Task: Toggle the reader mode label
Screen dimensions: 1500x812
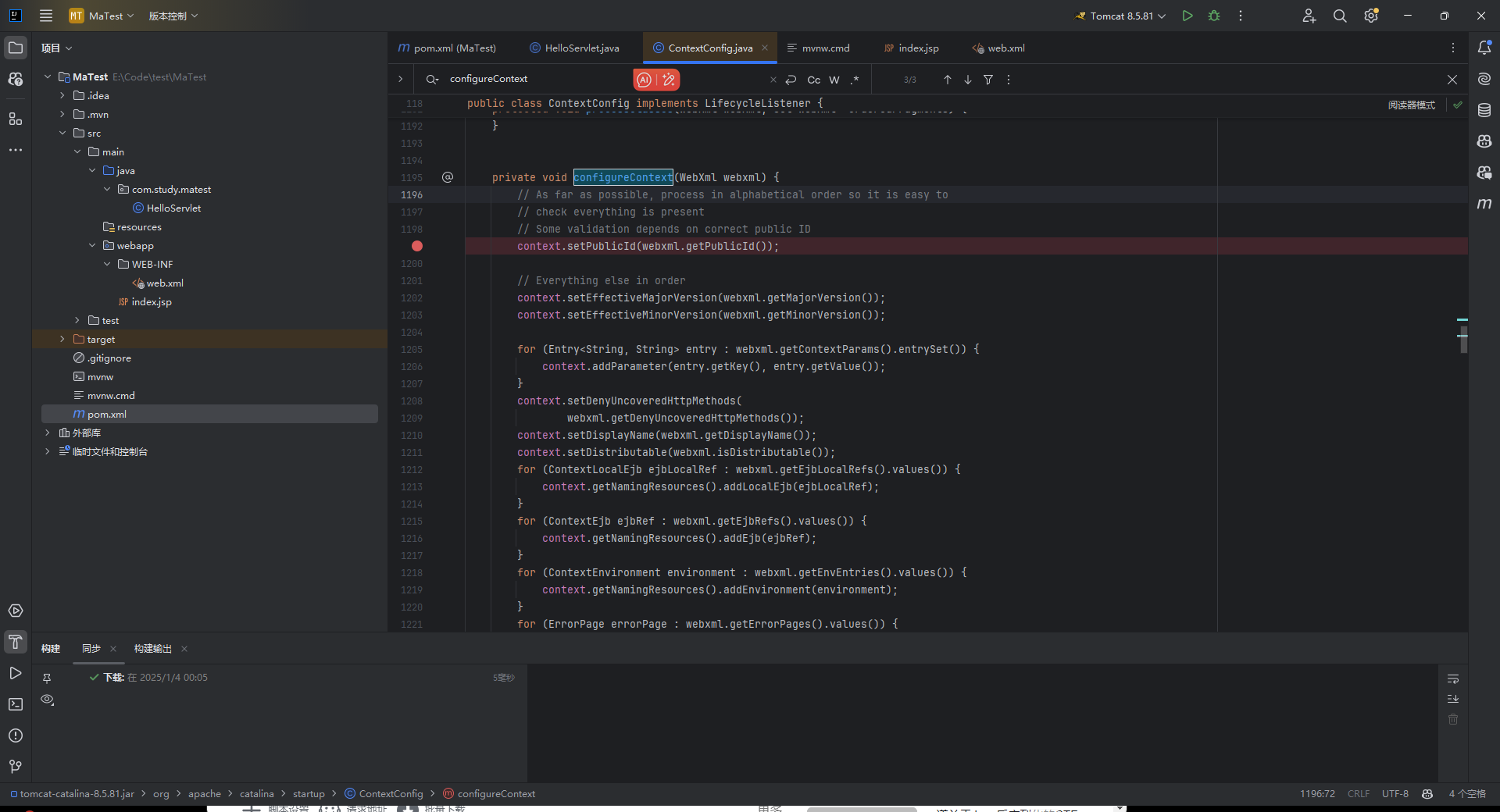Action: click(1411, 105)
